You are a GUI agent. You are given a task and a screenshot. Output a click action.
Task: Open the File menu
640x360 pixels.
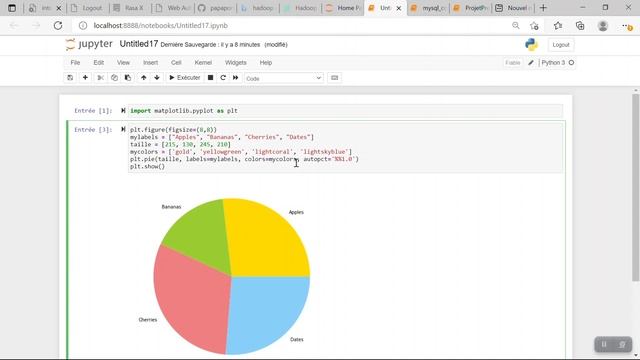pos(75,62)
